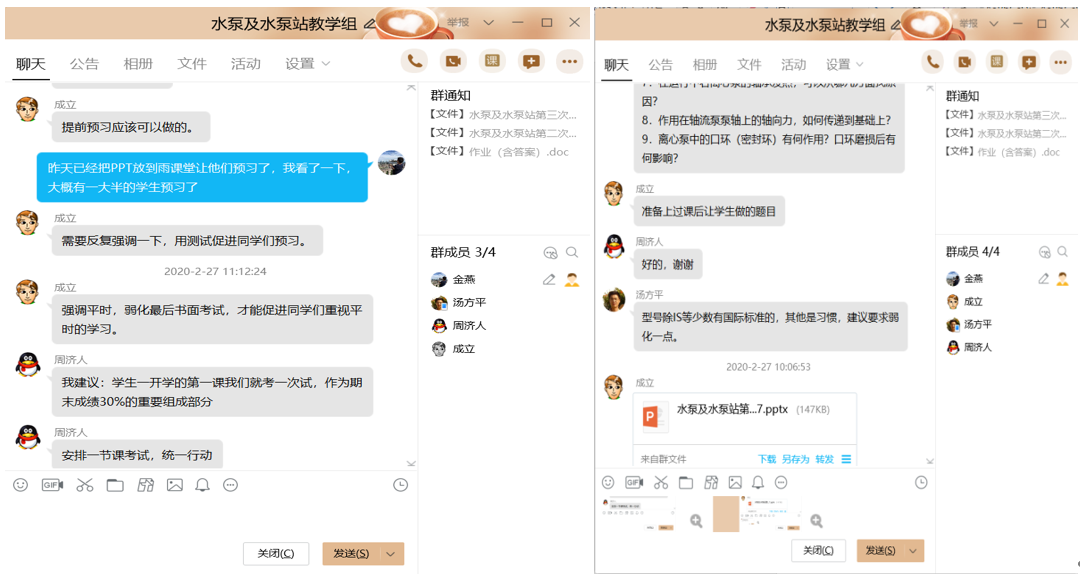Open the GIF recorder in left chat toolbar
The height and width of the screenshot is (578, 1080).
coord(52,485)
